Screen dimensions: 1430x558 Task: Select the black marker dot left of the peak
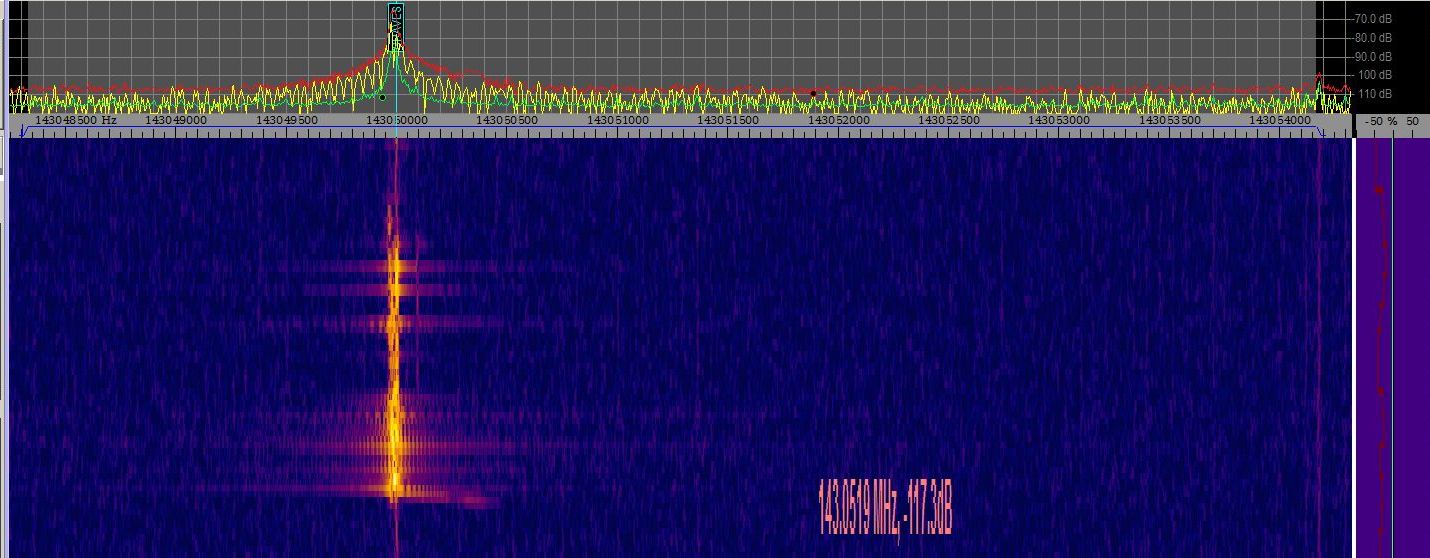382,97
